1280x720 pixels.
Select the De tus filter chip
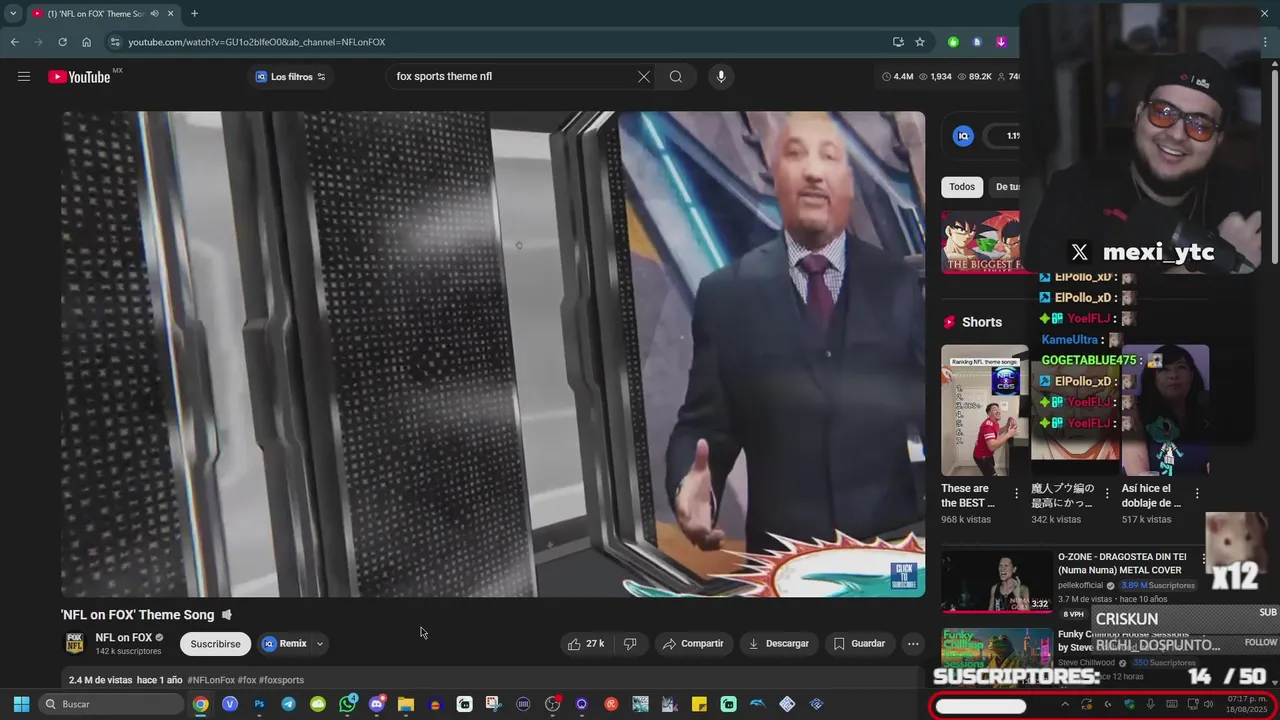[x=1006, y=187]
